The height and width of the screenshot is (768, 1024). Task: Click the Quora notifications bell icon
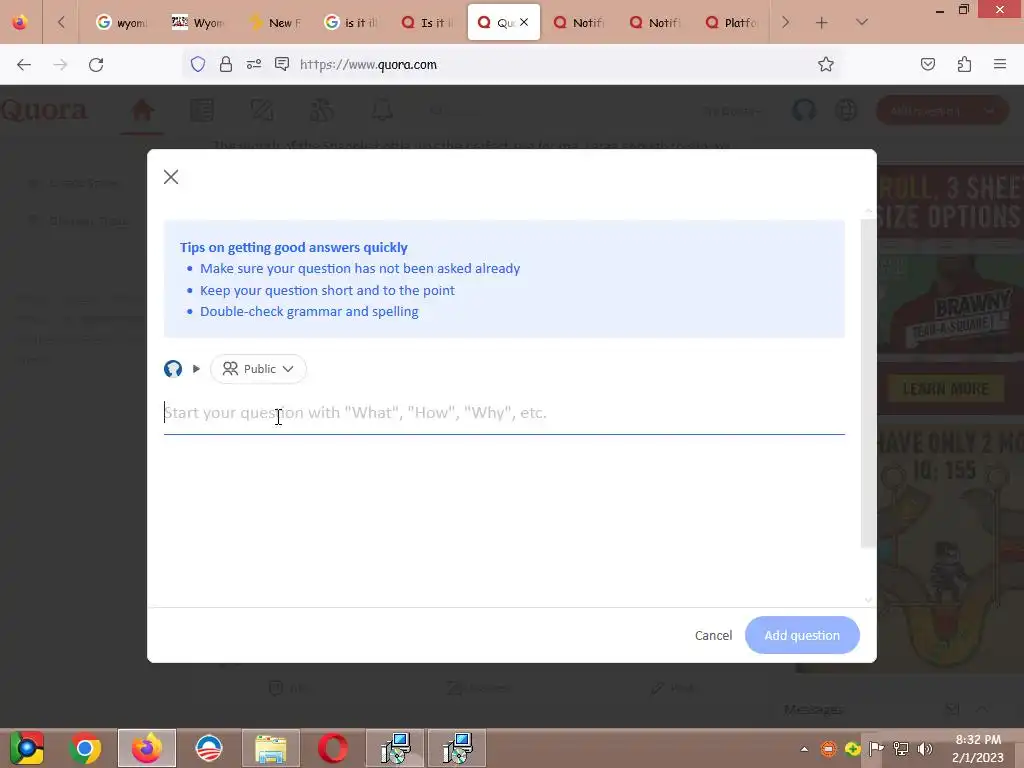(382, 111)
